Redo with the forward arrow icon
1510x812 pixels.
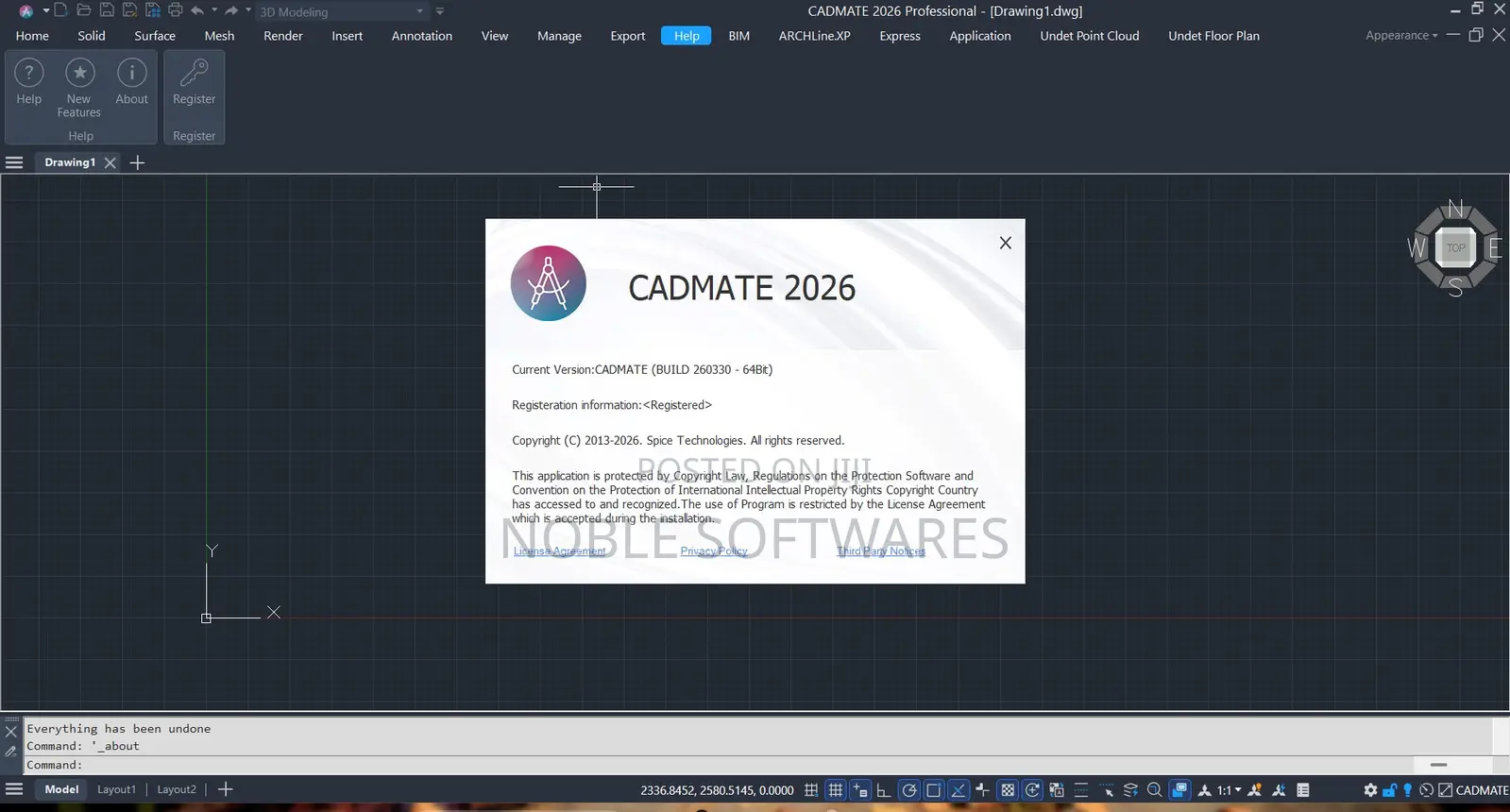tap(231, 10)
